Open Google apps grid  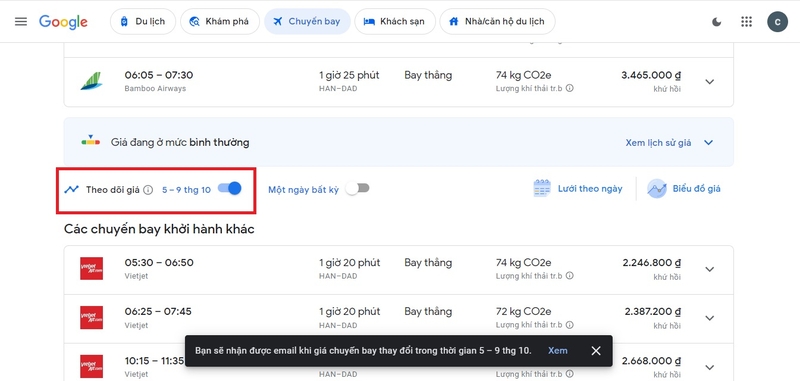tap(746, 21)
